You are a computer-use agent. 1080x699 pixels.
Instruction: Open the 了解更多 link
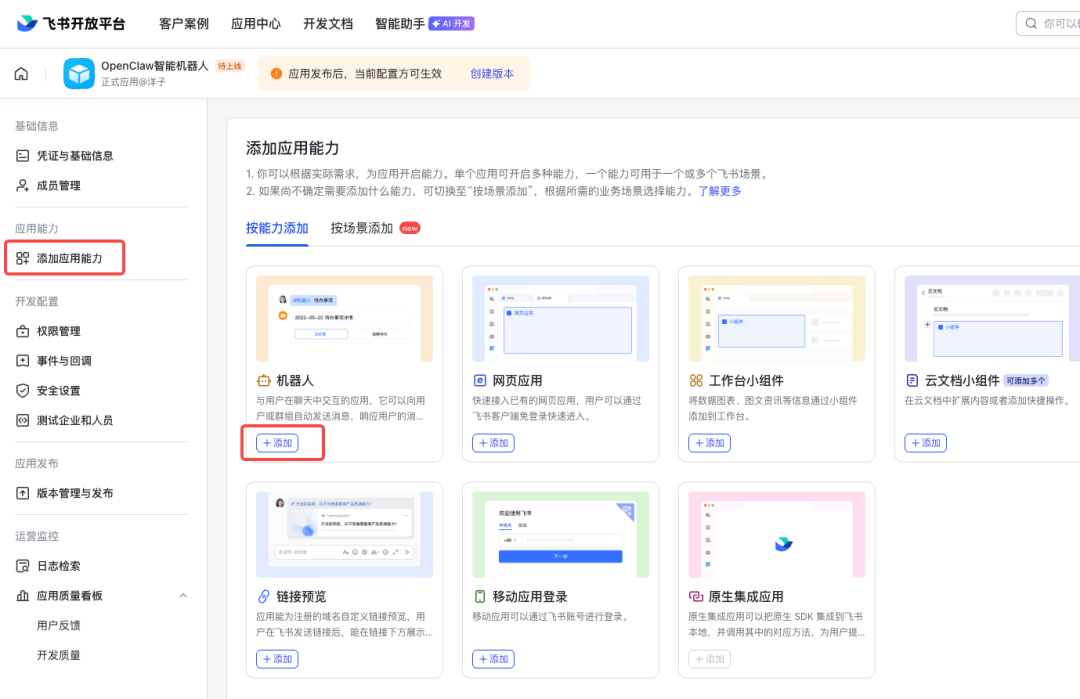click(x=720, y=191)
